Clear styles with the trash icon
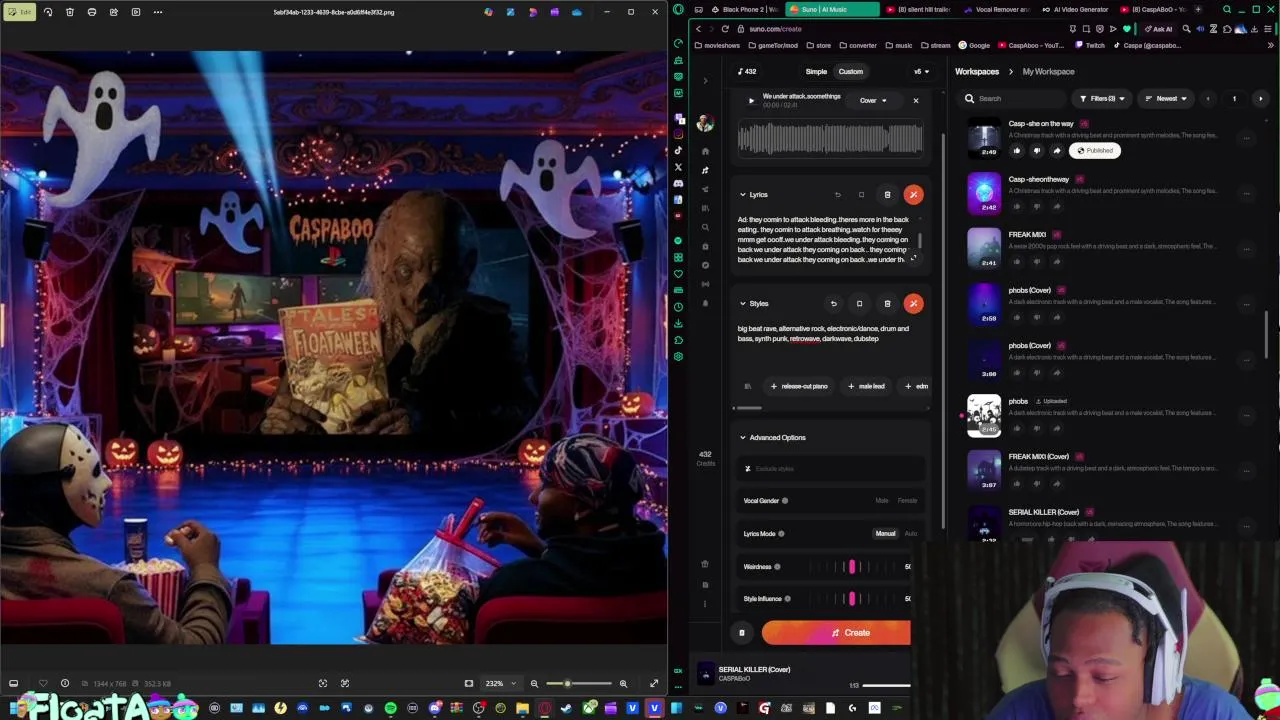Screen dimensions: 1280x720 point(887,304)
